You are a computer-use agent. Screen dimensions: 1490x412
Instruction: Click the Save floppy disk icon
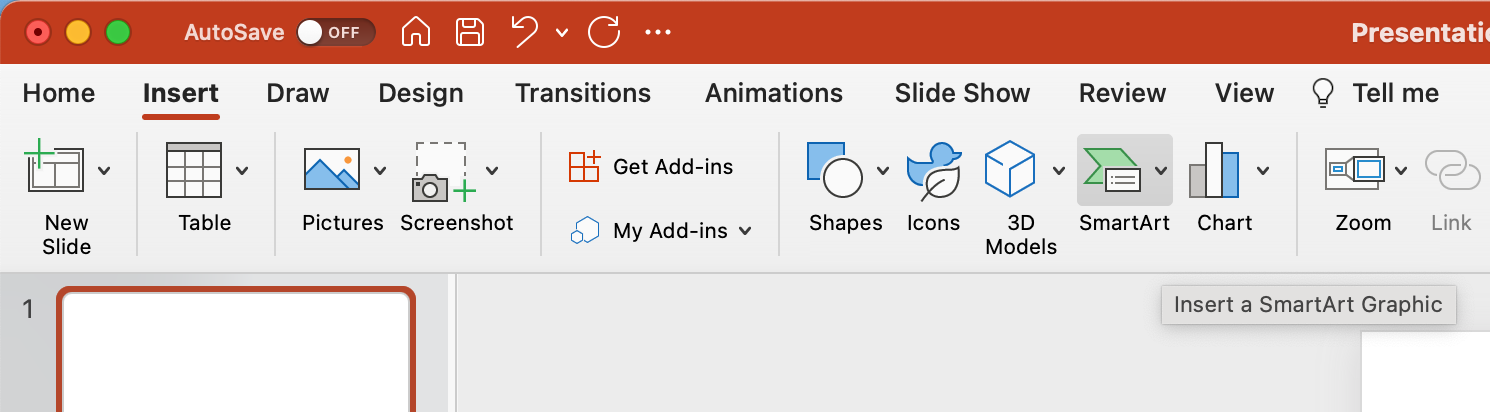470,32
